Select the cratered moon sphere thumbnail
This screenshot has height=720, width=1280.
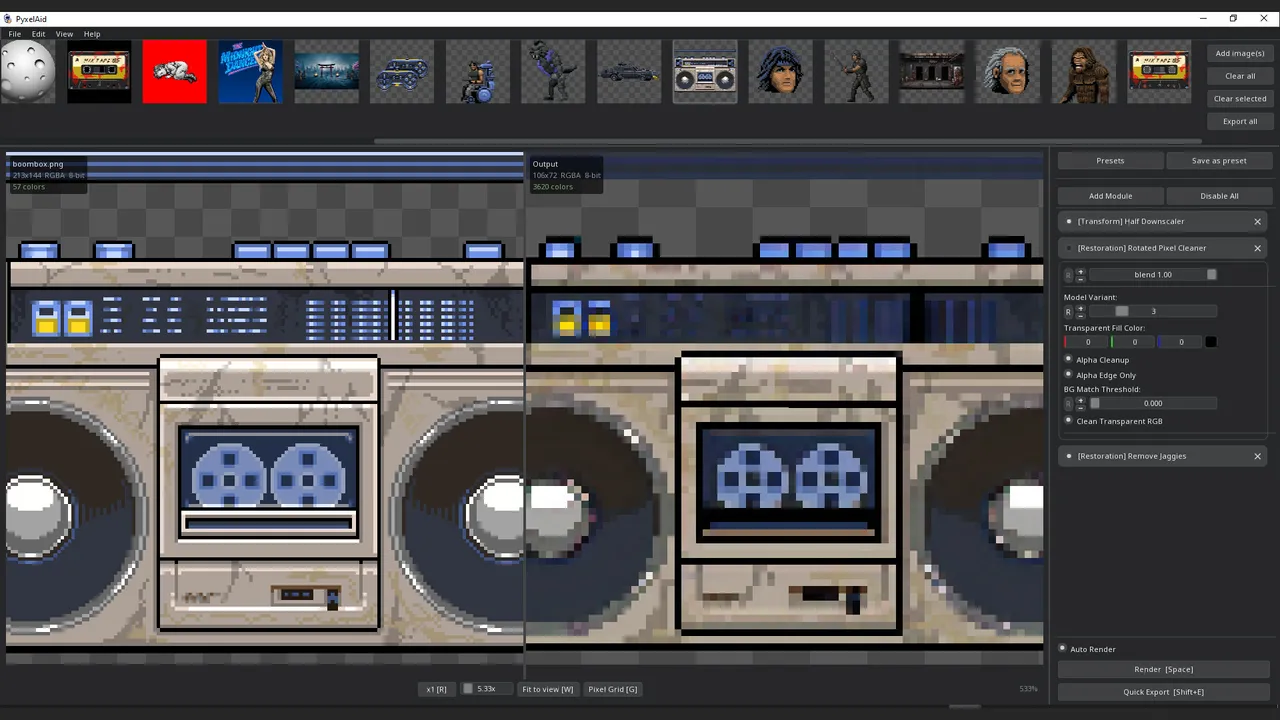pyautogui.click(x=28, y=72)
